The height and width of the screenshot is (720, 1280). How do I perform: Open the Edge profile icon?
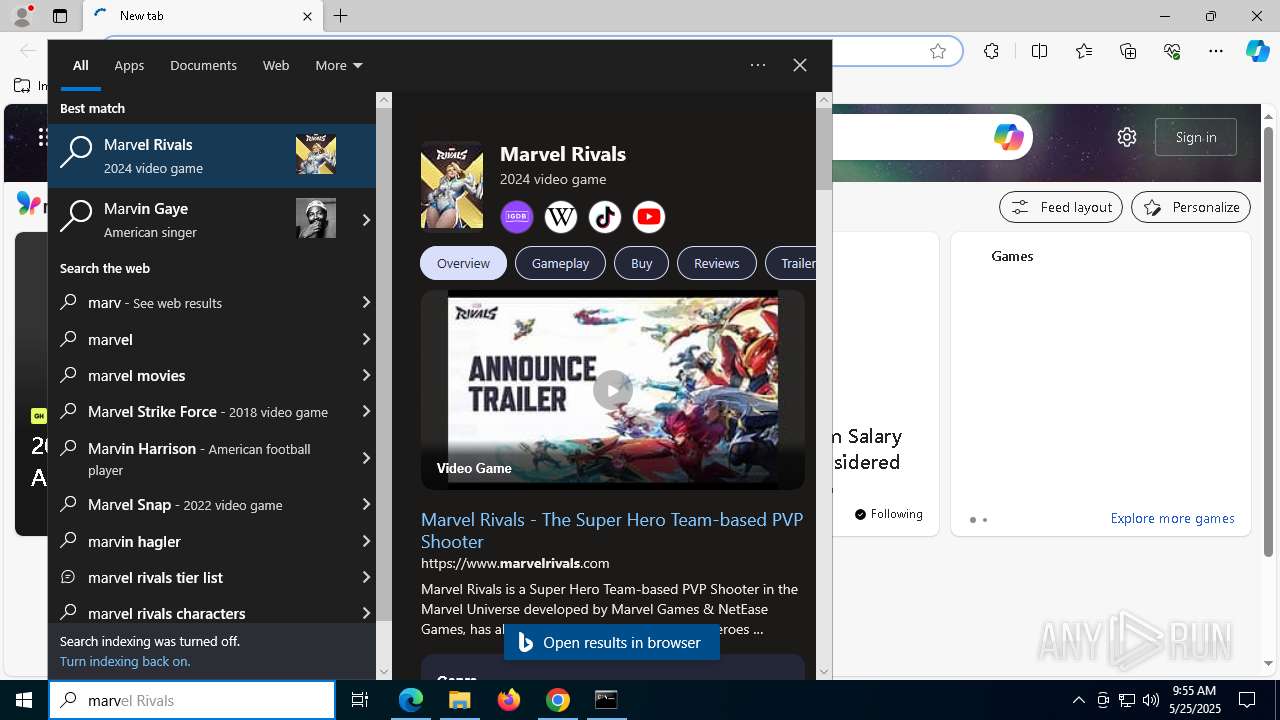[x=21, y=16]
